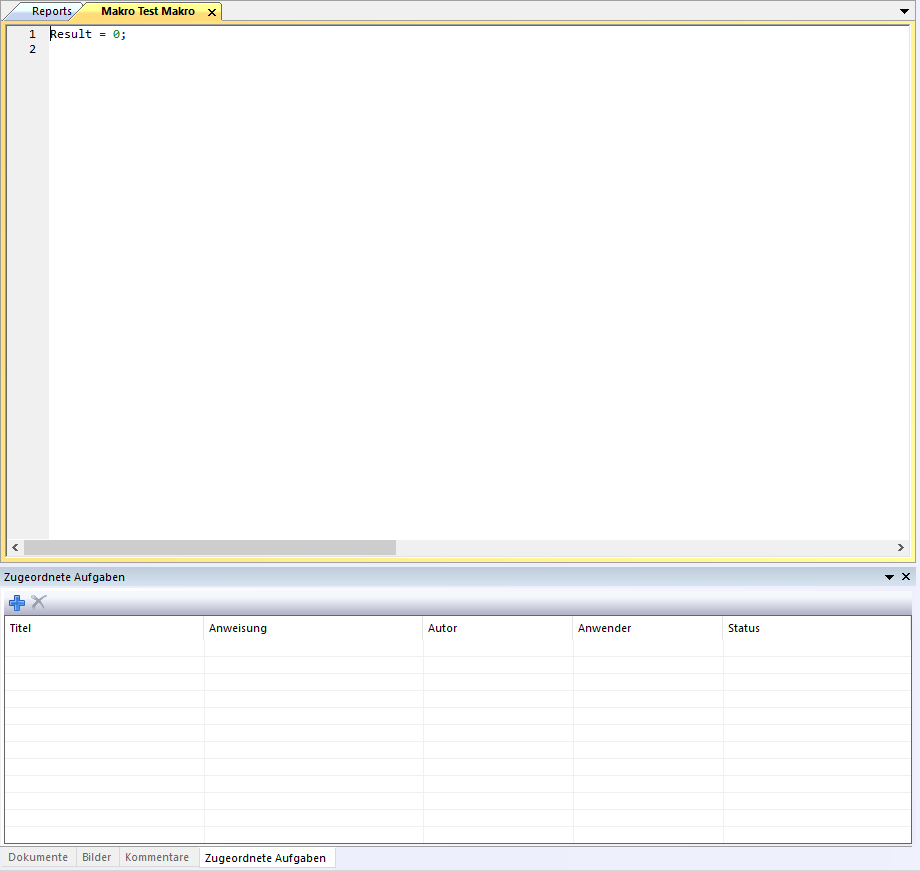Select the Zugeordnete Aufgaben bottom tab
920x871 pixels.
265,858
